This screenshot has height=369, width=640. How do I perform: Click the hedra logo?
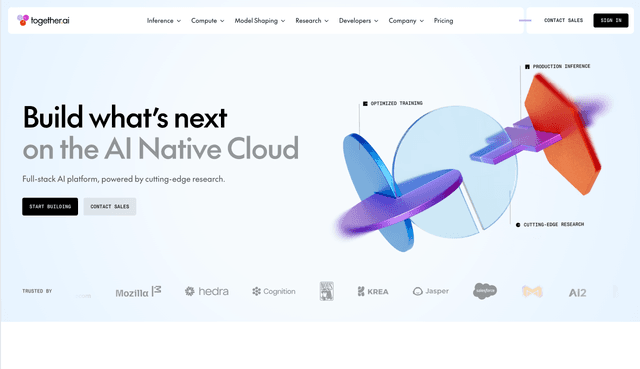click(207, 291)
